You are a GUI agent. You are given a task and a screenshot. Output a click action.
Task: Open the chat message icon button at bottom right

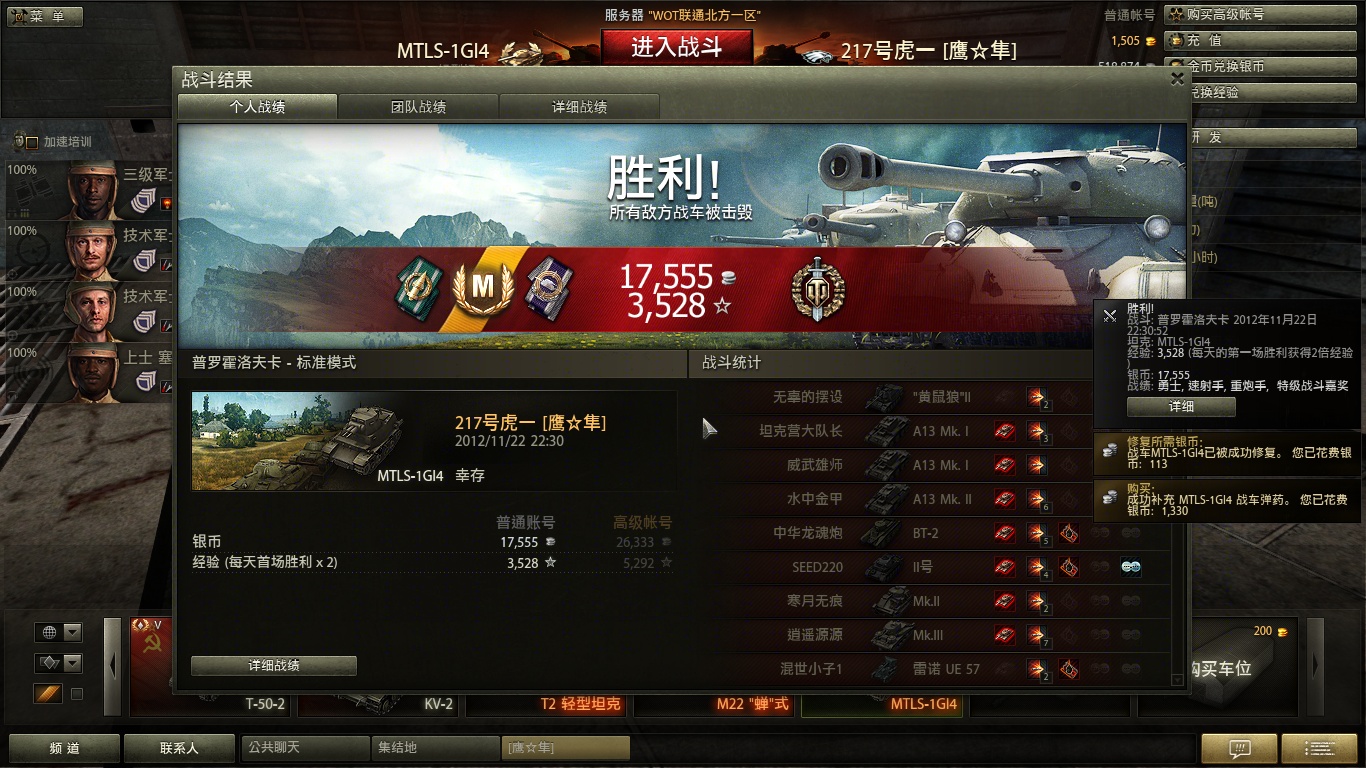(1239, 748)
